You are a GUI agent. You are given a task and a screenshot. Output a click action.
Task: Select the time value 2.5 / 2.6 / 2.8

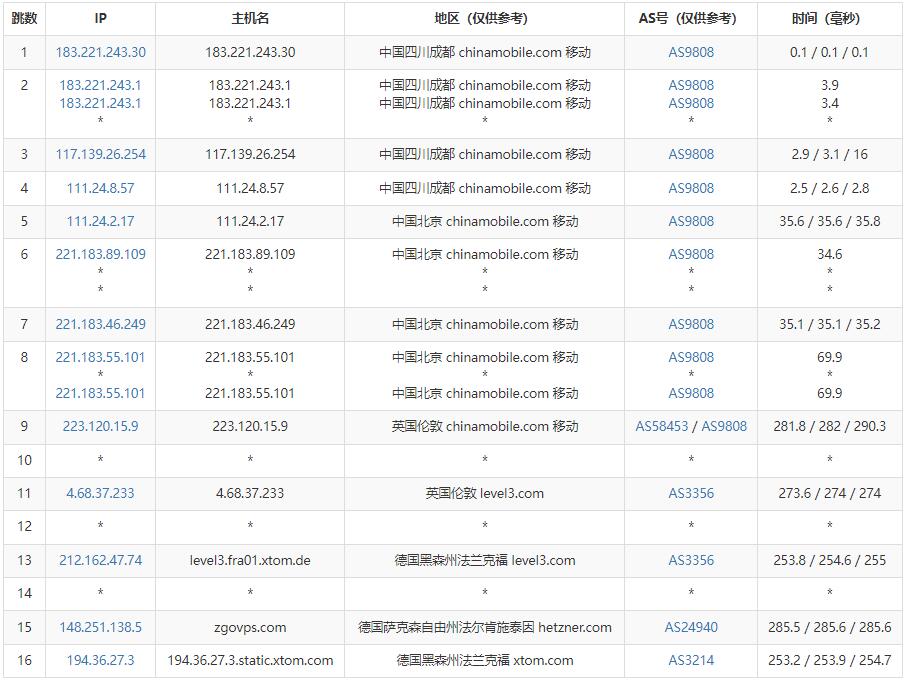(829, 188)
